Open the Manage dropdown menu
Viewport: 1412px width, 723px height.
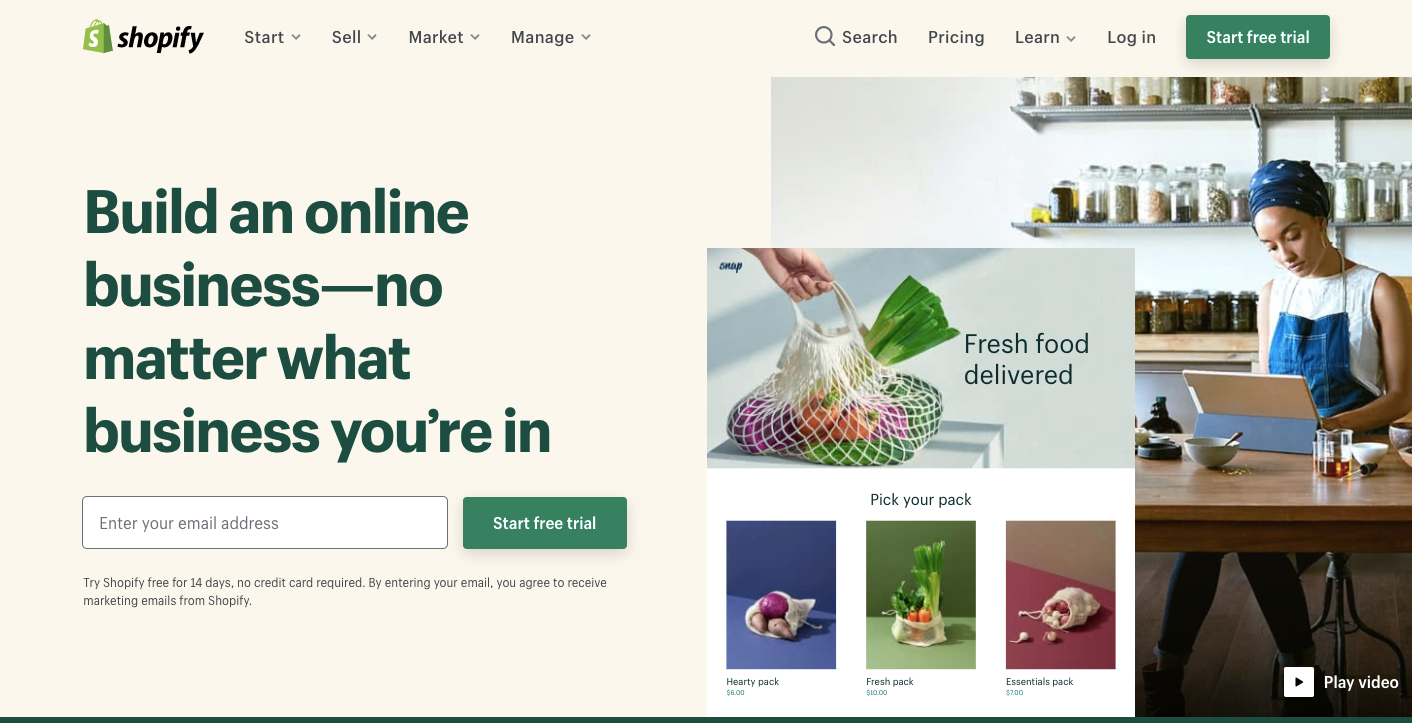pyautogui.click(x=551, y=37)
